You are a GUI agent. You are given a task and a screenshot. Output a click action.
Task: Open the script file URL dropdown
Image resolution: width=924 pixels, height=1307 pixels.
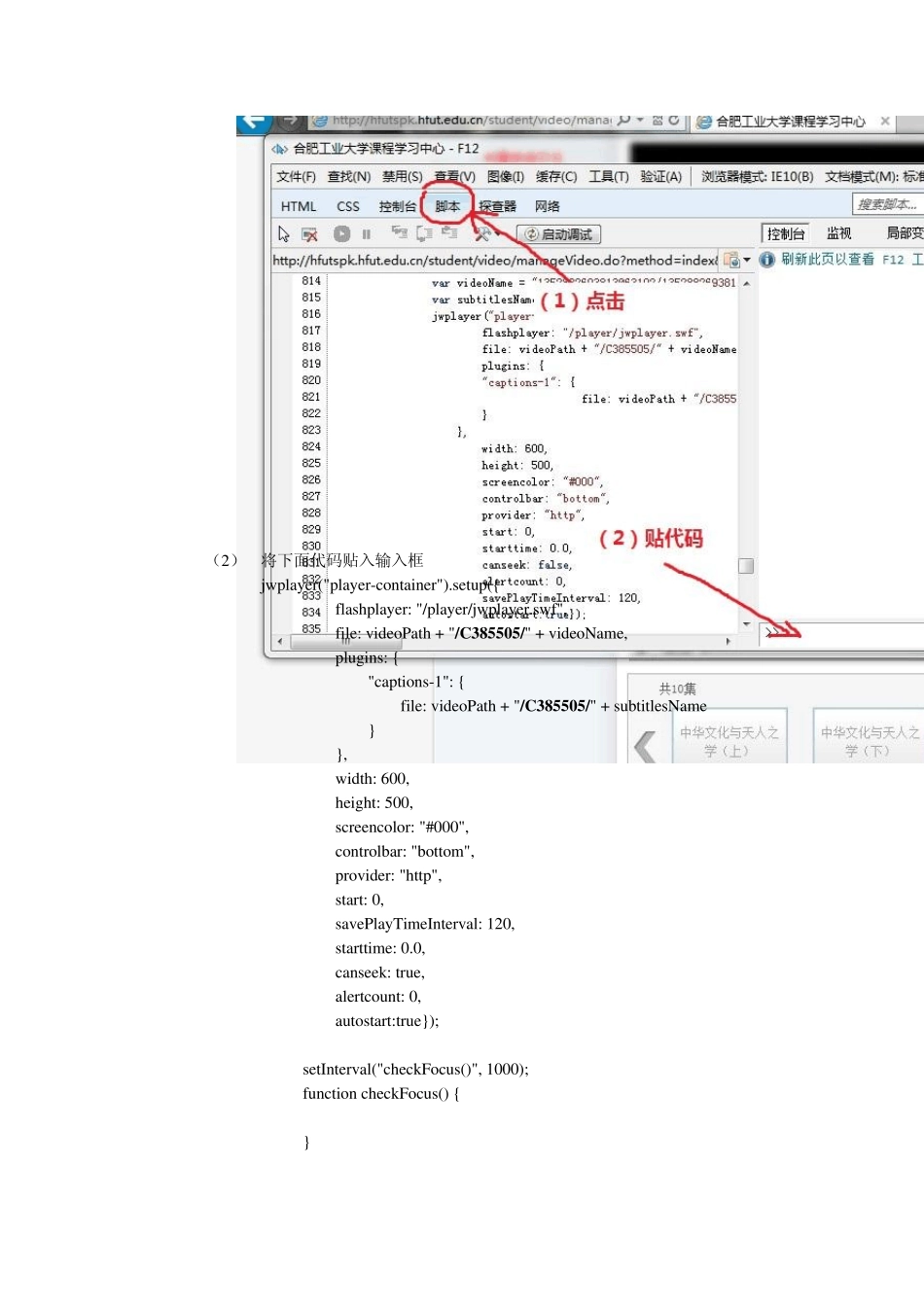coord(747,261)
